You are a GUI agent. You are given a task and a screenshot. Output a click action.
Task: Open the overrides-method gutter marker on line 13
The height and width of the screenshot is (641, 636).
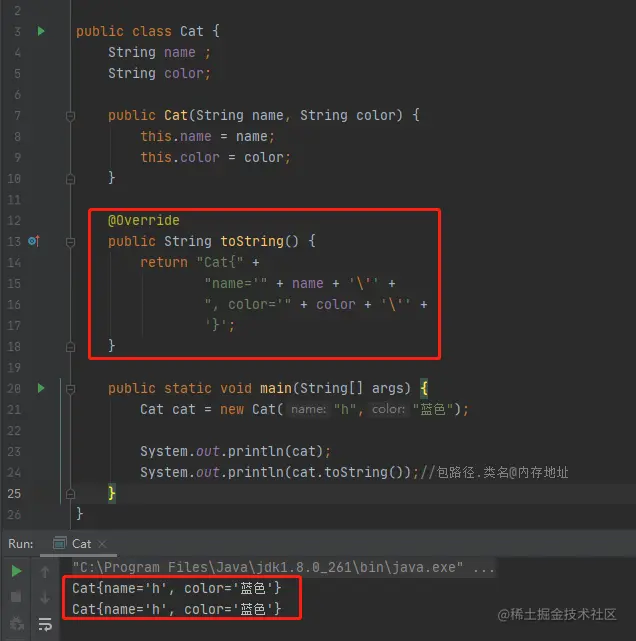point(34,241)
